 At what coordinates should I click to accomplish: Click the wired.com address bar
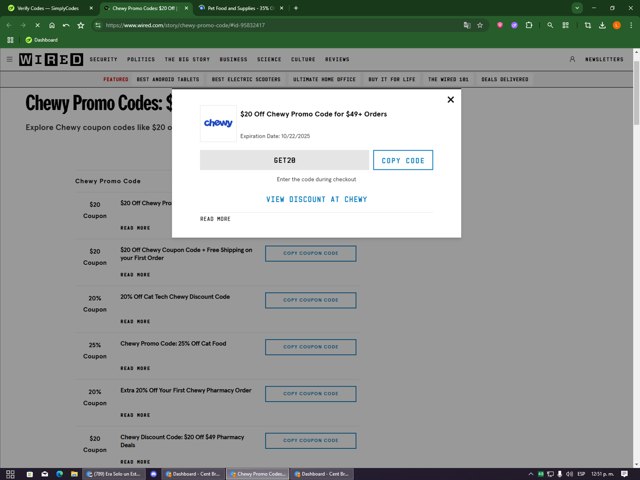tap(278, 25)
